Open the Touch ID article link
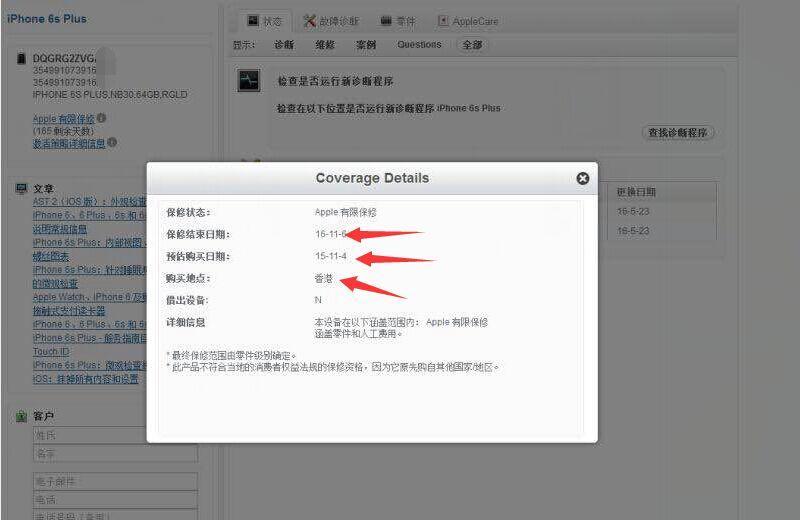 click(x=50, y=352)
